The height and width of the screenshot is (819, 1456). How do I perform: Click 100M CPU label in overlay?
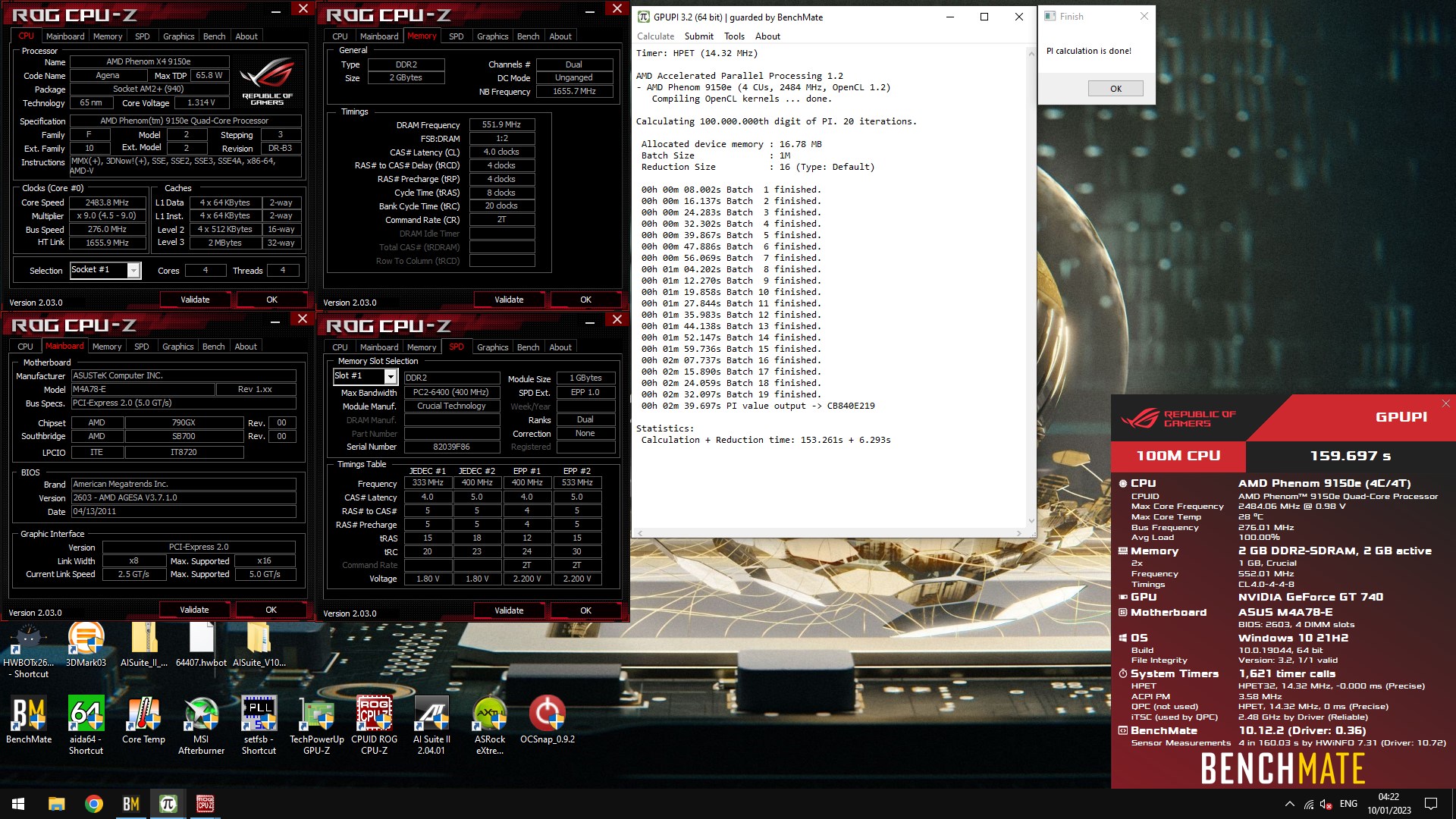(x=1178, y=456)
